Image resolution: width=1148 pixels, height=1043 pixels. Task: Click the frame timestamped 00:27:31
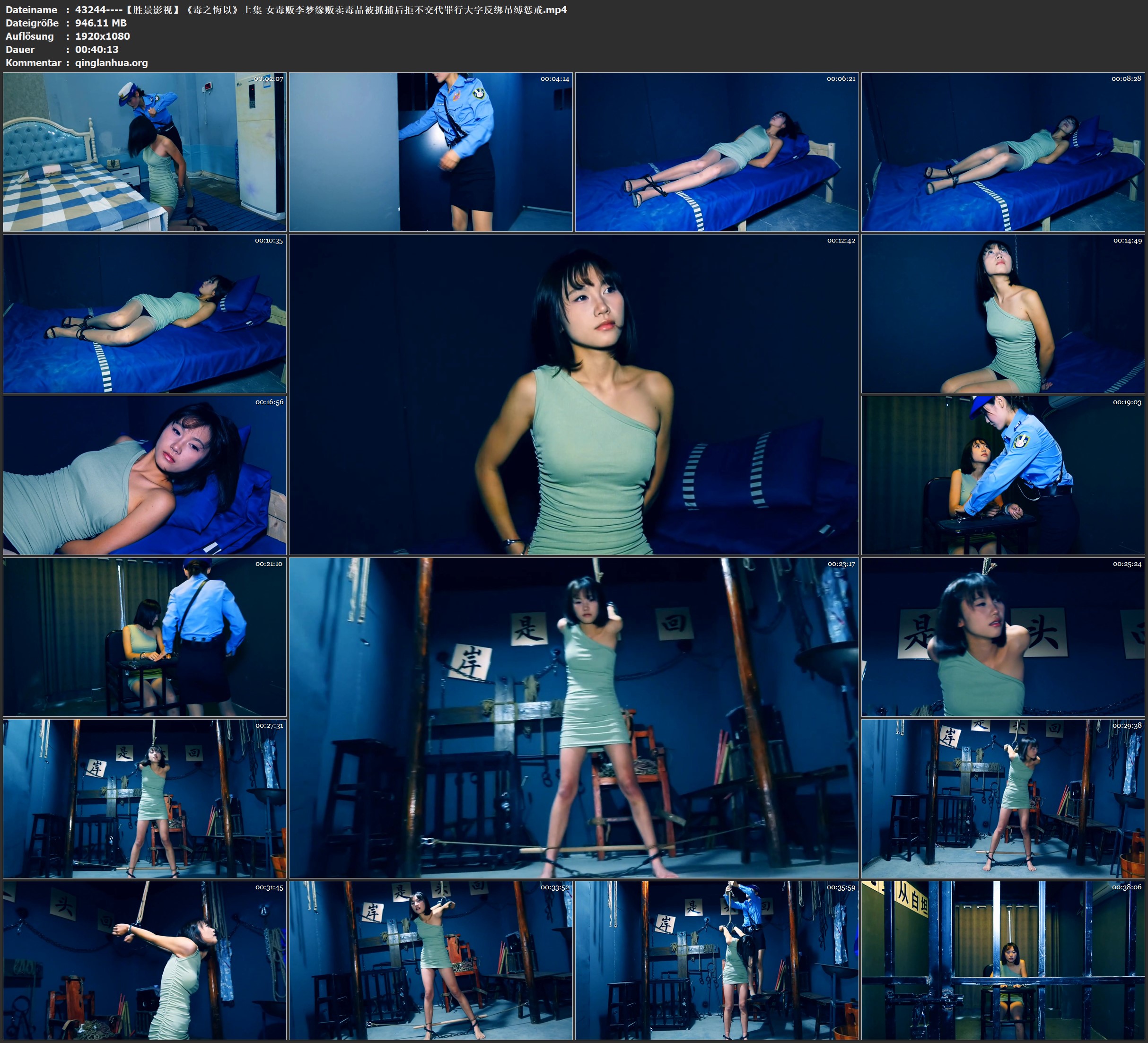click(x=145, y=799)
